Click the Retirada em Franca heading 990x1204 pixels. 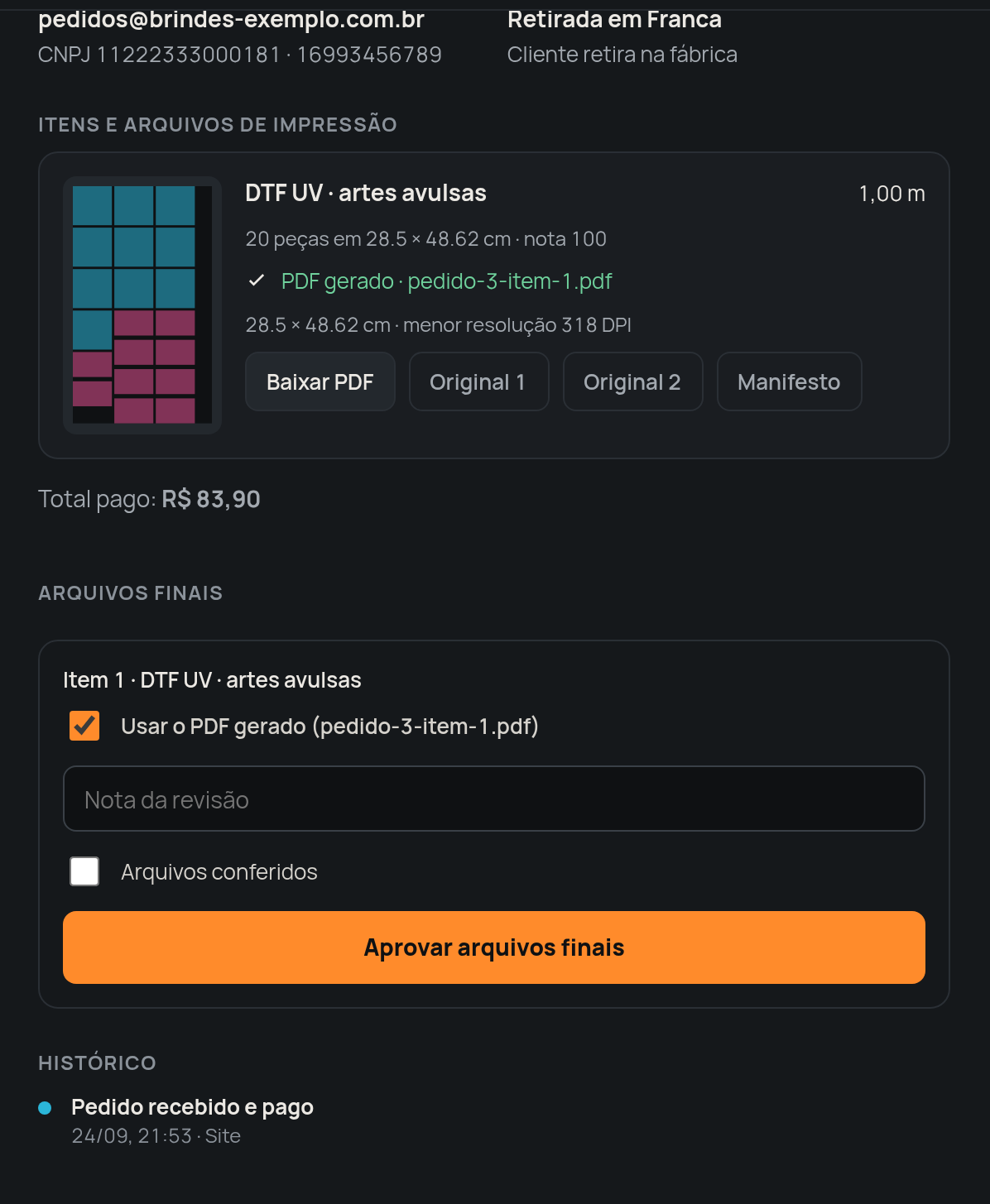pyautogui.click(x=614, y=19)
